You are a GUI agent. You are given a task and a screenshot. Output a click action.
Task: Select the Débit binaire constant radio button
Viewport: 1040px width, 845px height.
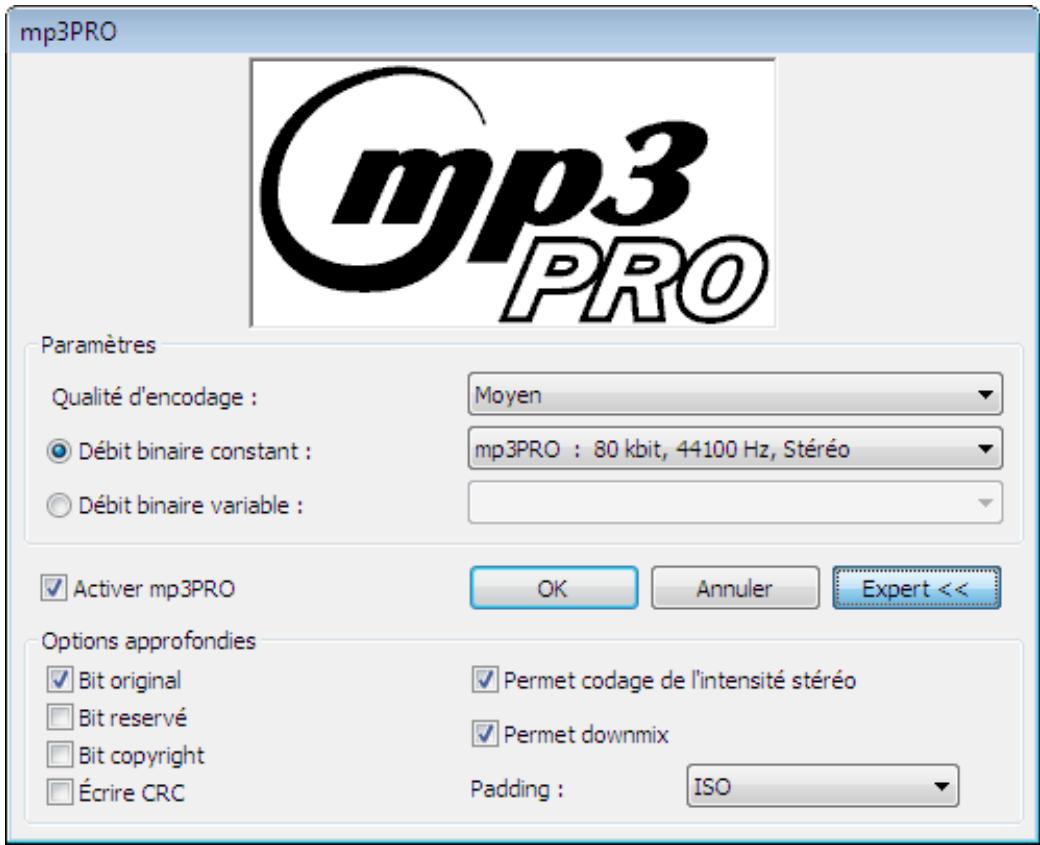pyautogui.click(x=59, y=452)
